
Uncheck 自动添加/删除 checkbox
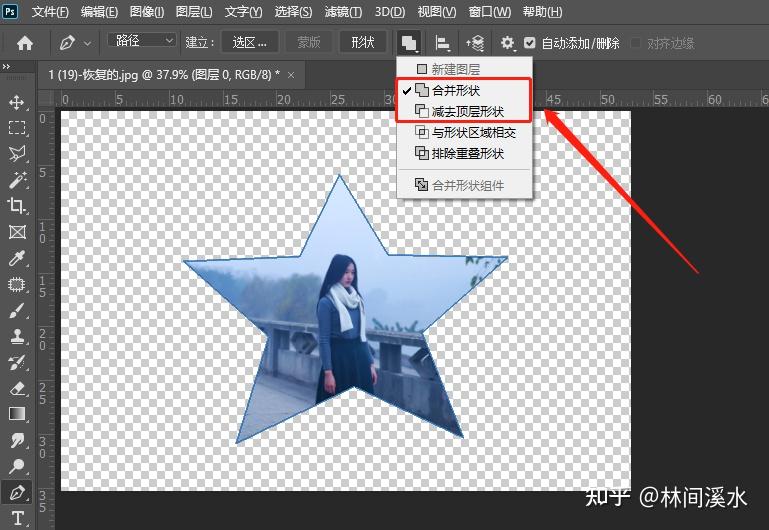tap(530, 43)
